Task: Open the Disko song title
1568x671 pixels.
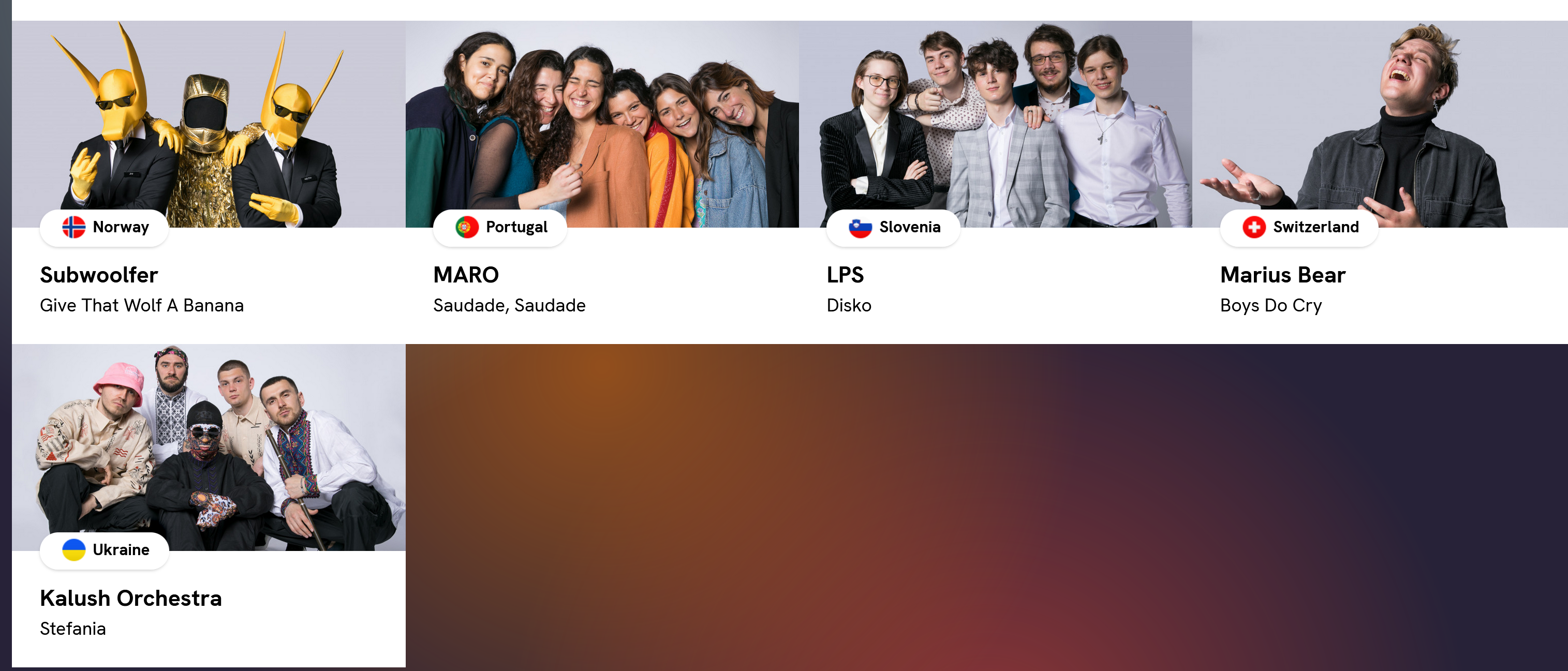Action: pos(849,305)
